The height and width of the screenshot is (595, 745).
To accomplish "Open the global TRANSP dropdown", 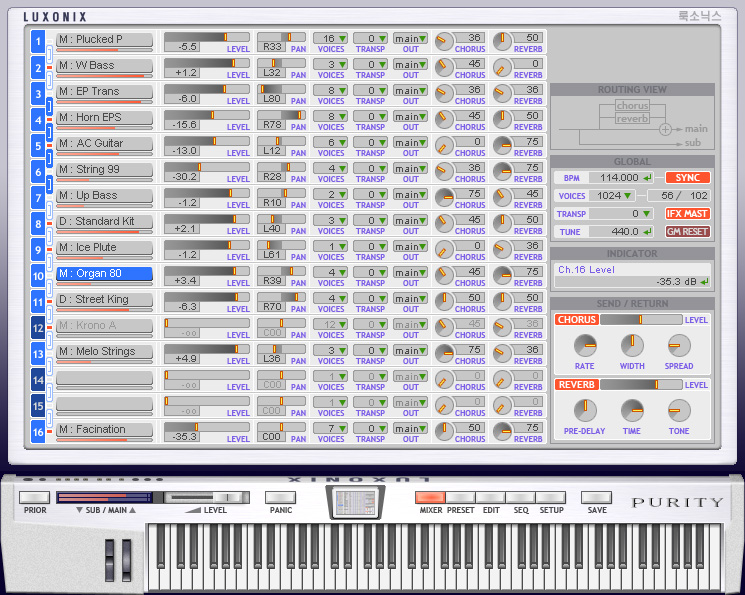I will (x=621, y=214).
